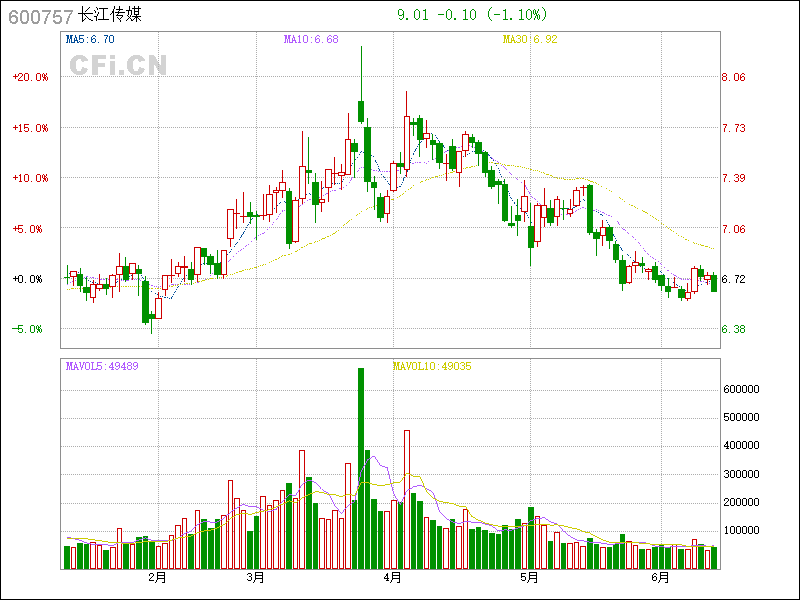Toggle the MA10:6.68 moving average label
Viewport: 800px width, 600px height.
point(311,39)
